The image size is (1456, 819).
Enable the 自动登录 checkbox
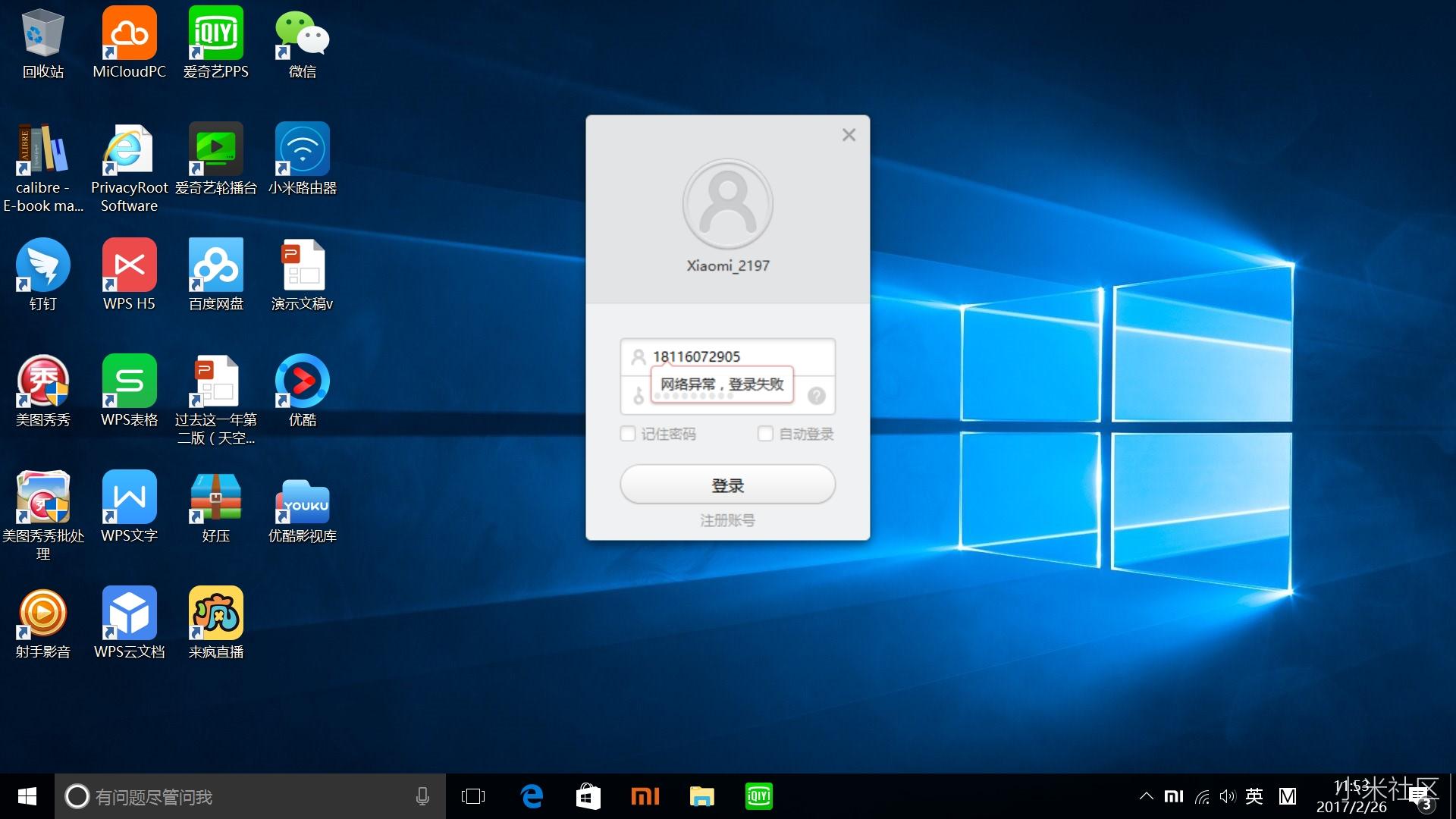tap(765, 434)
